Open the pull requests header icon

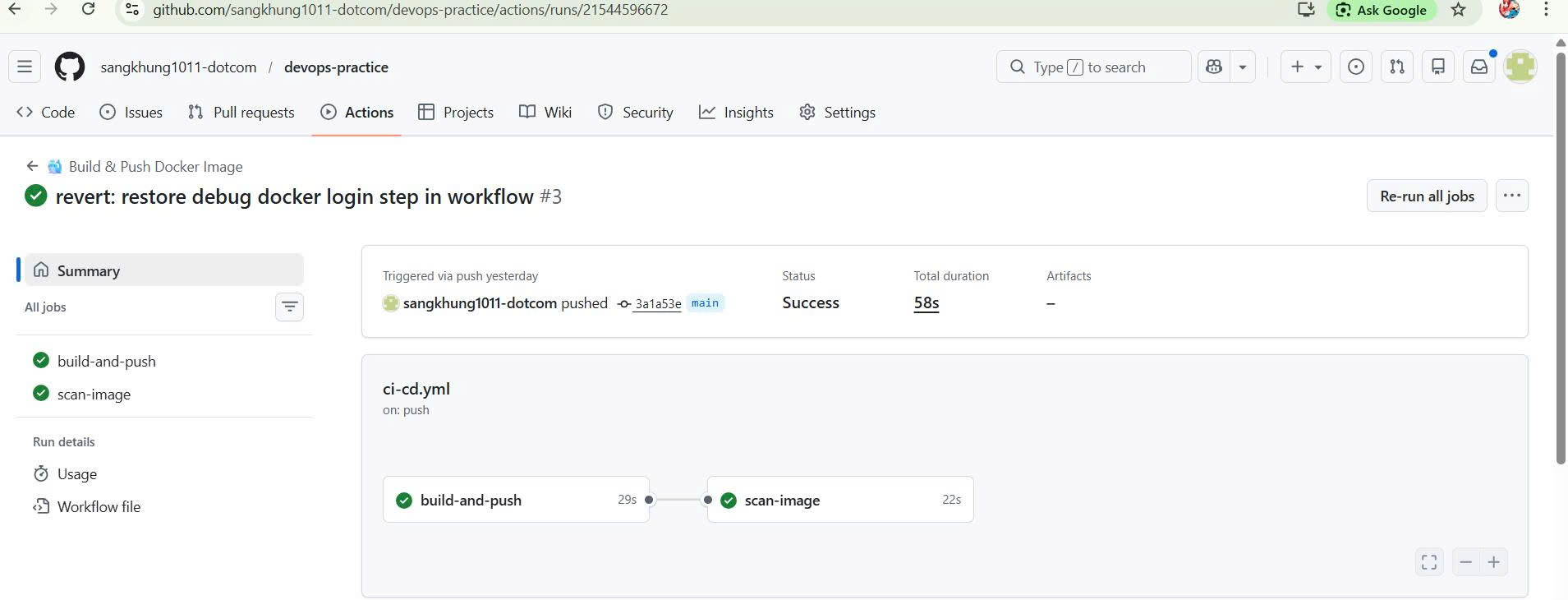1397,67
